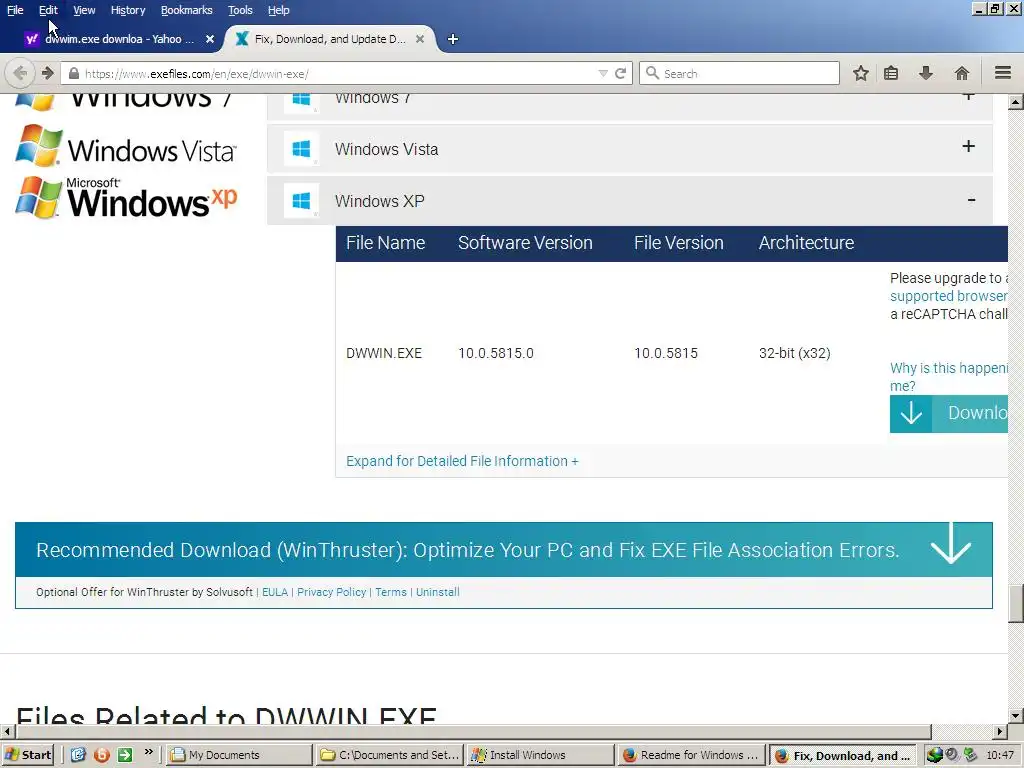
Task: Switch to My Documents taskbar window
Action: coord(239,755)
